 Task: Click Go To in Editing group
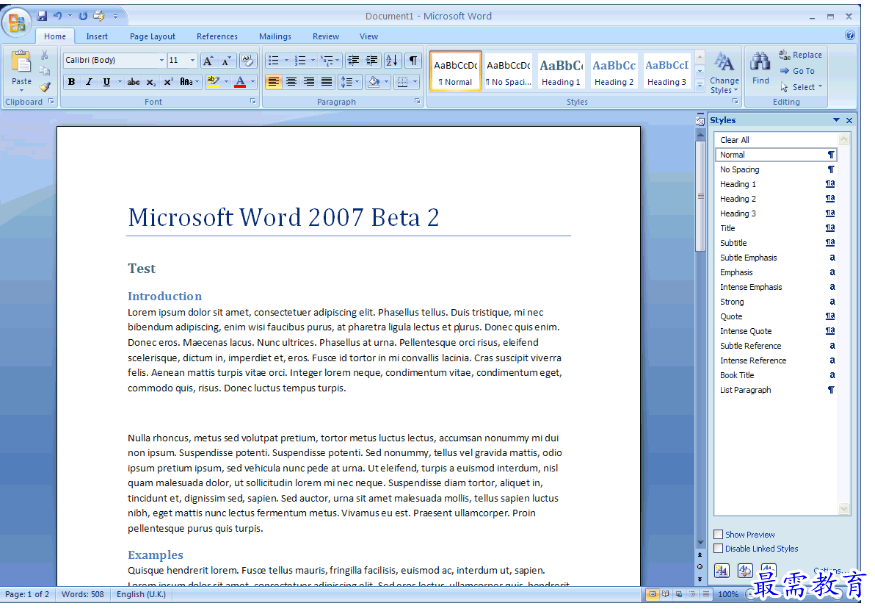click(x=797, y=71)
